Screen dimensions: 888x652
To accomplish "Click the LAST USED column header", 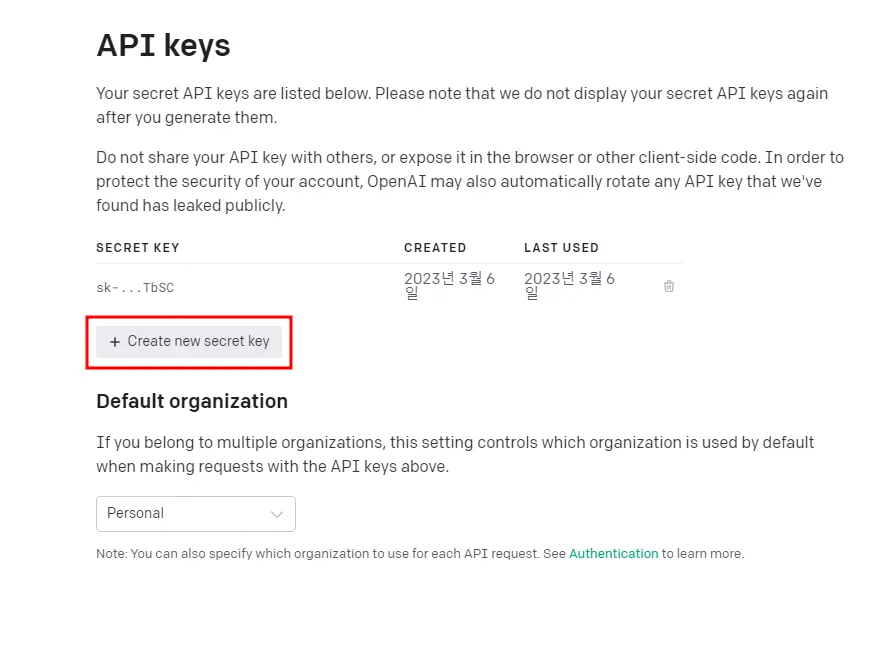I will tap(561, 248).
